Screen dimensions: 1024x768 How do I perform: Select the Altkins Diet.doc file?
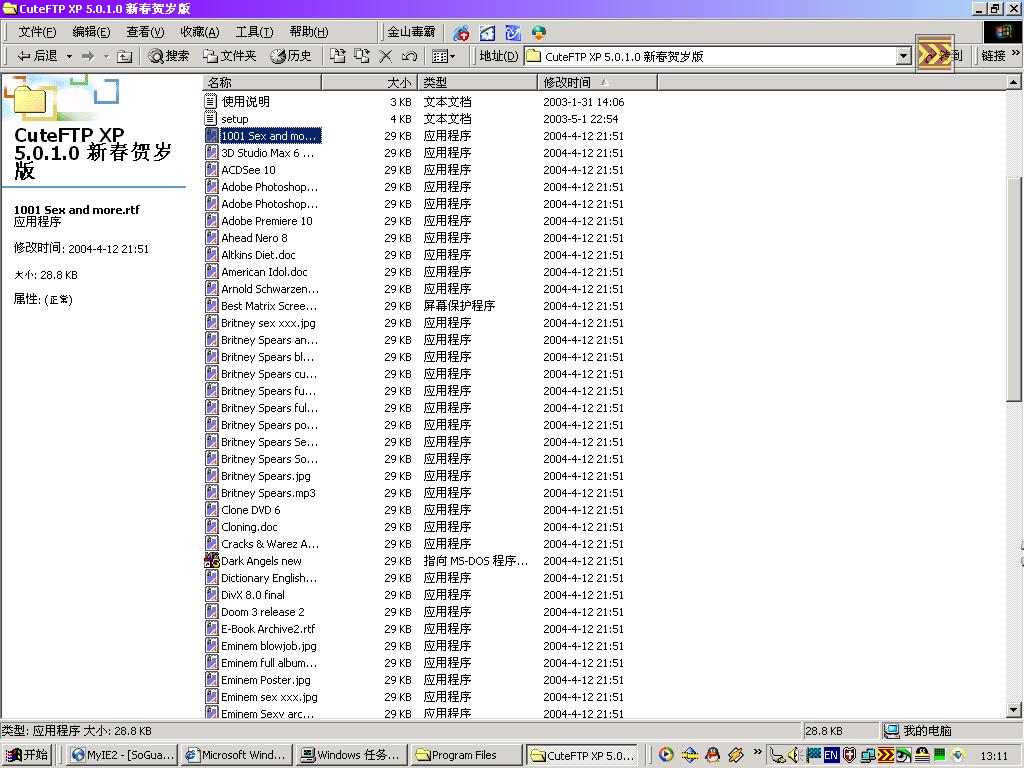258,255
